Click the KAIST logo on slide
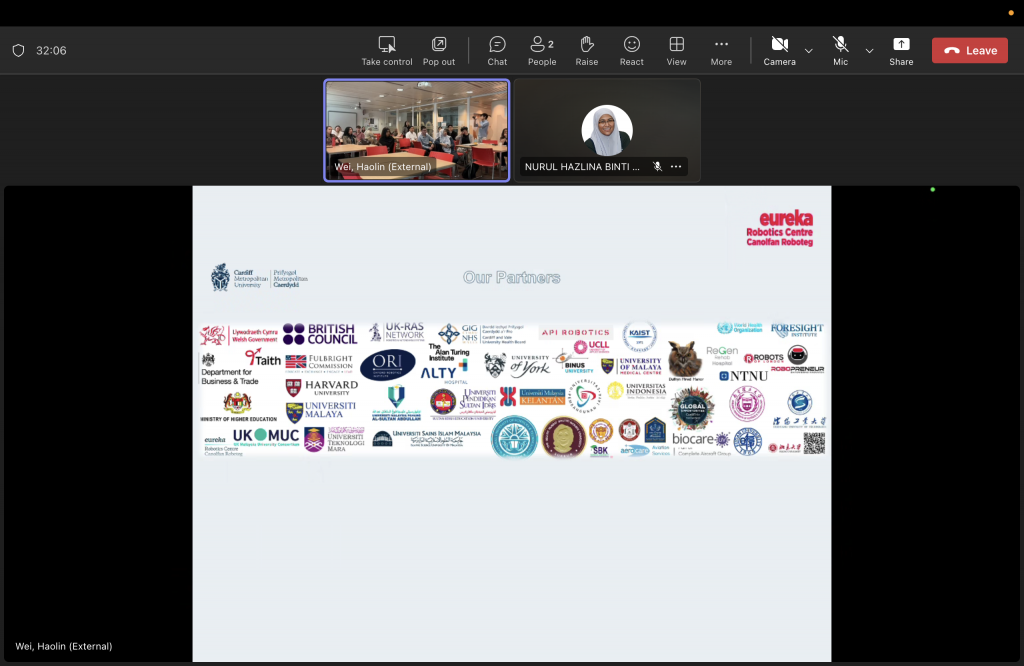Viewport: 1024px width, 666px height. pyautogui.click(x=639, y=337)
